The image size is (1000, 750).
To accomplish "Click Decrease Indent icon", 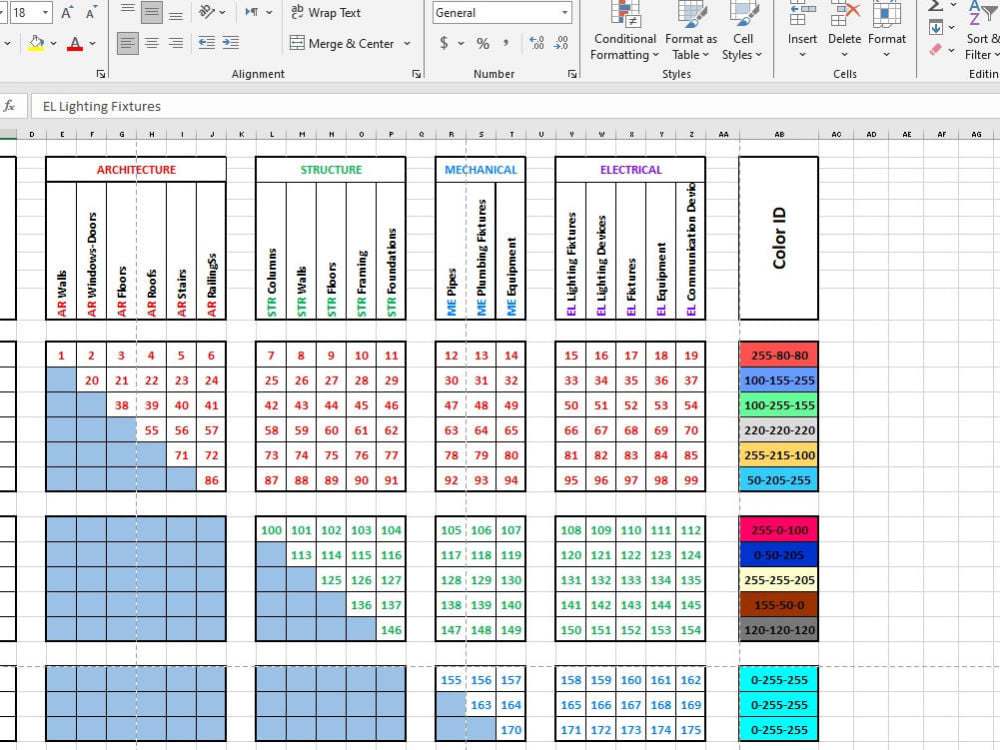I will tap(207, 43).
